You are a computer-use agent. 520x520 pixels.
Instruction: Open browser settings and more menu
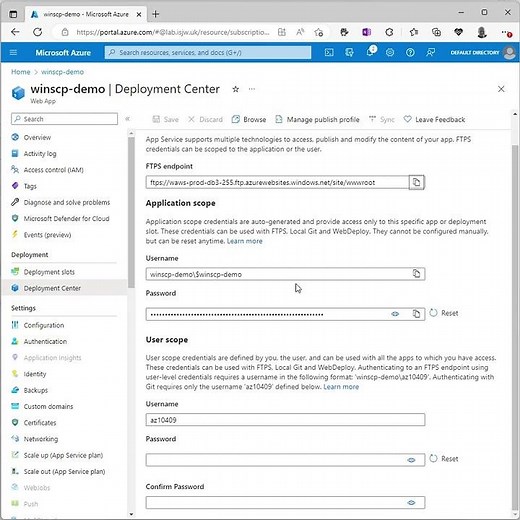[506, 32]
